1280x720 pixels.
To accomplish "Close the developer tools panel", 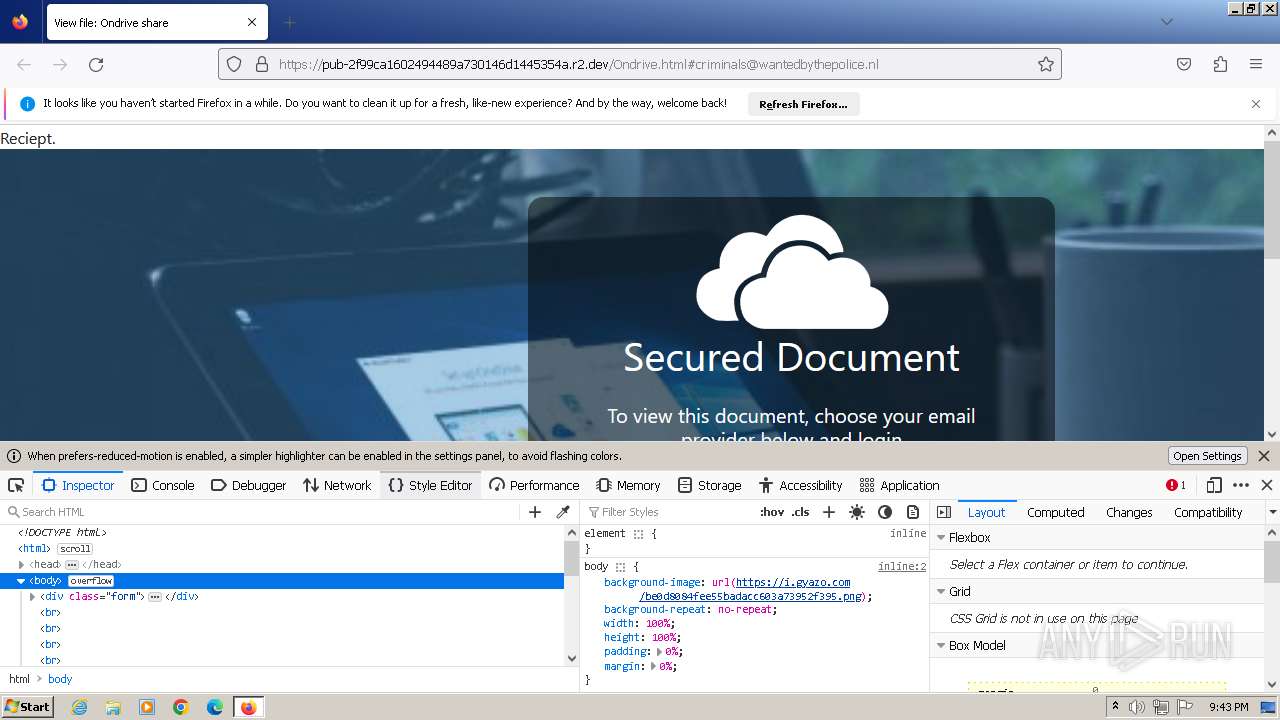I will pos(1267,485).
